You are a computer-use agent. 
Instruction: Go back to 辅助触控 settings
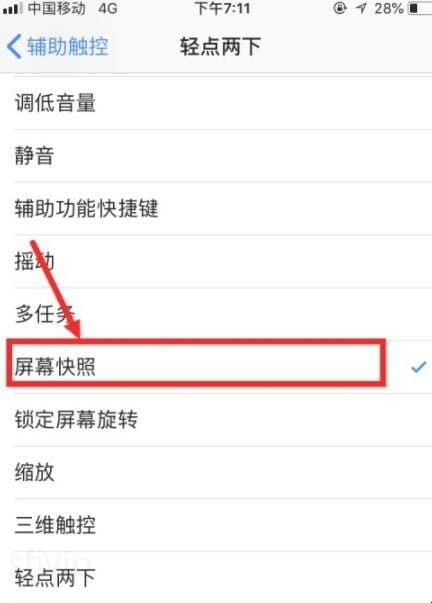[58, 46]
